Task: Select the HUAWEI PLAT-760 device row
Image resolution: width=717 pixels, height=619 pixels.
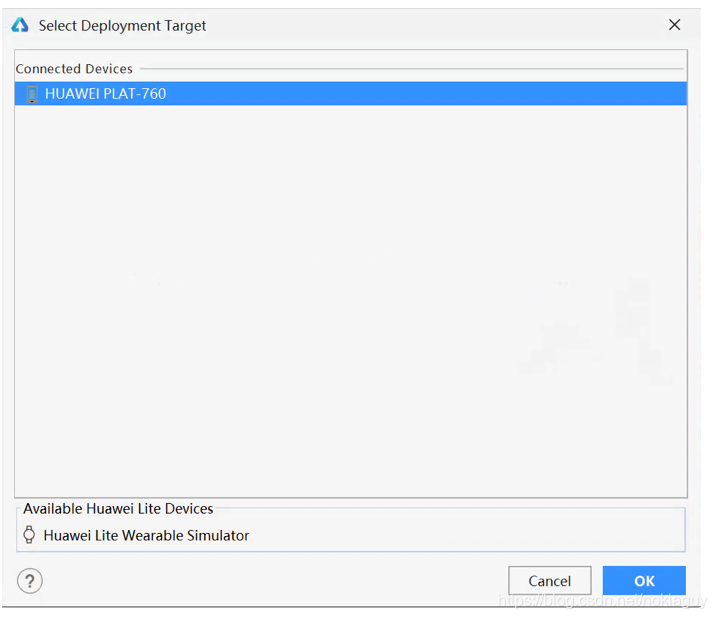Action: coord(350,94)
